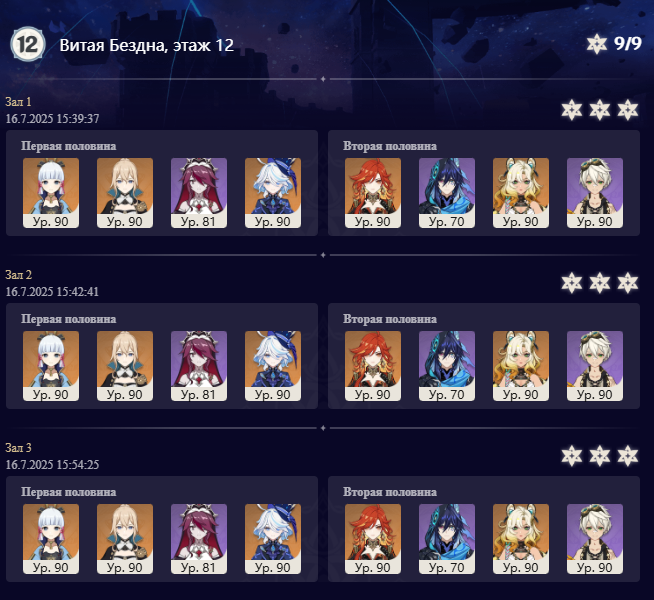Click the last star of Зал 2
This screenshot has width=654, height=600.
point(628,283)
